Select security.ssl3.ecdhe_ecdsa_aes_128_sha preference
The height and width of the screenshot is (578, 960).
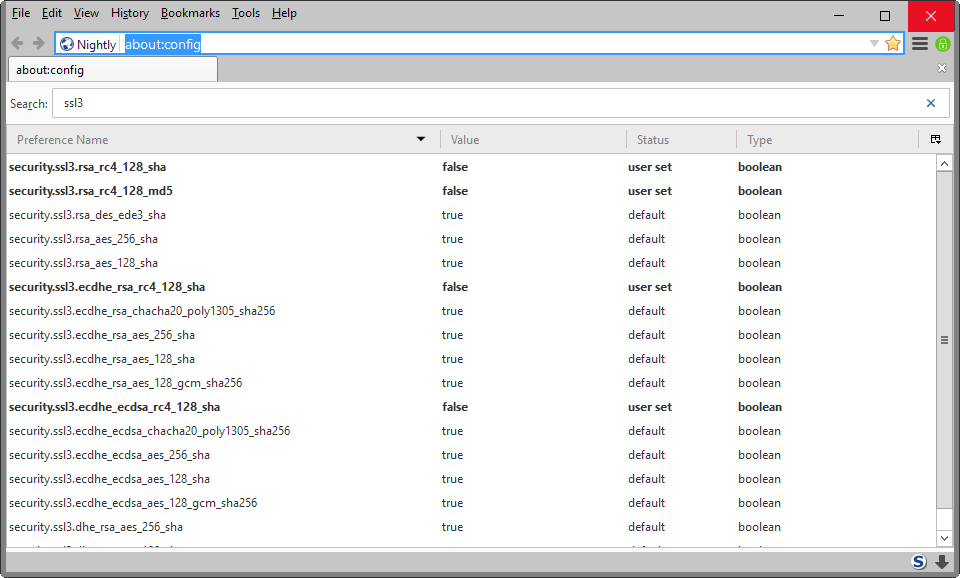pyautogui.click(x=109, y=479)
